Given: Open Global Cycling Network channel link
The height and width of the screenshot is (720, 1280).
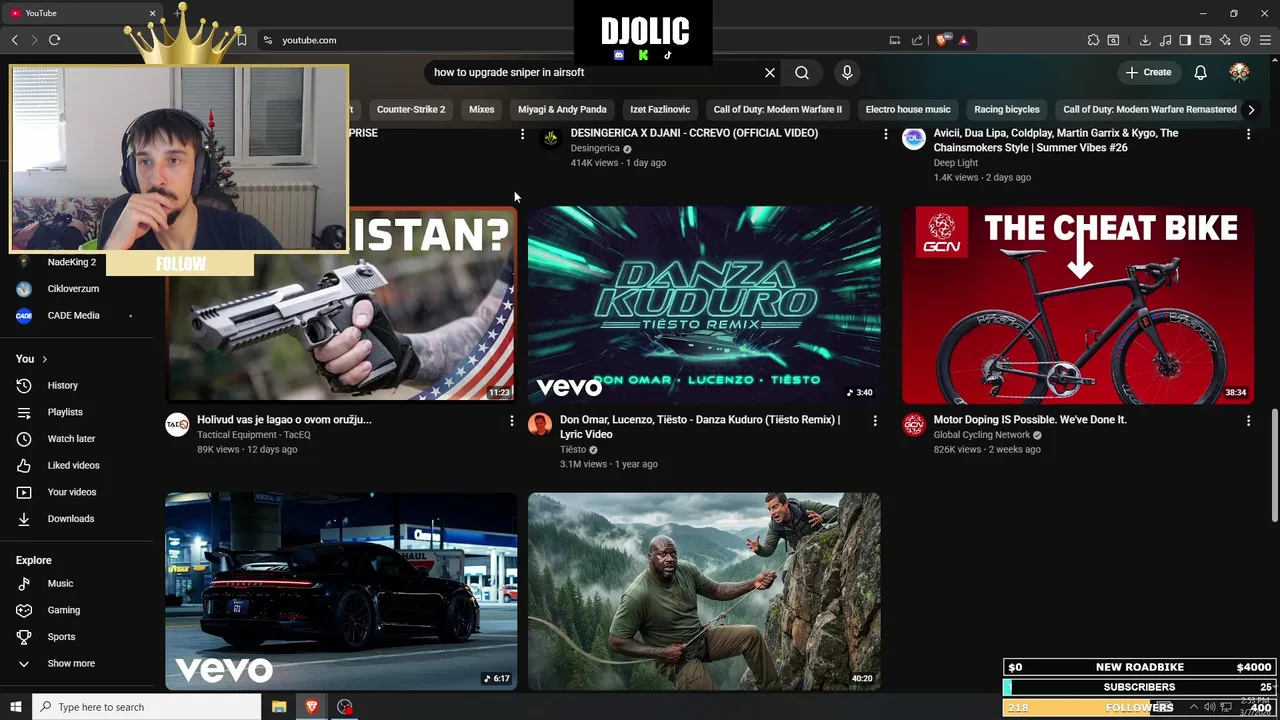Looking at the screenshot, I should tap(981, 435).
